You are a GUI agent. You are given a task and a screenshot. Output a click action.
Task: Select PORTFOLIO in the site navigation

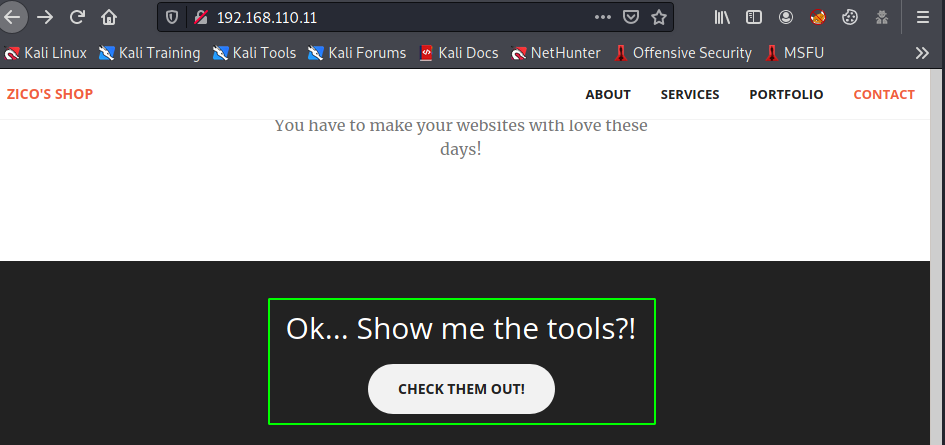tap(786, 95)
